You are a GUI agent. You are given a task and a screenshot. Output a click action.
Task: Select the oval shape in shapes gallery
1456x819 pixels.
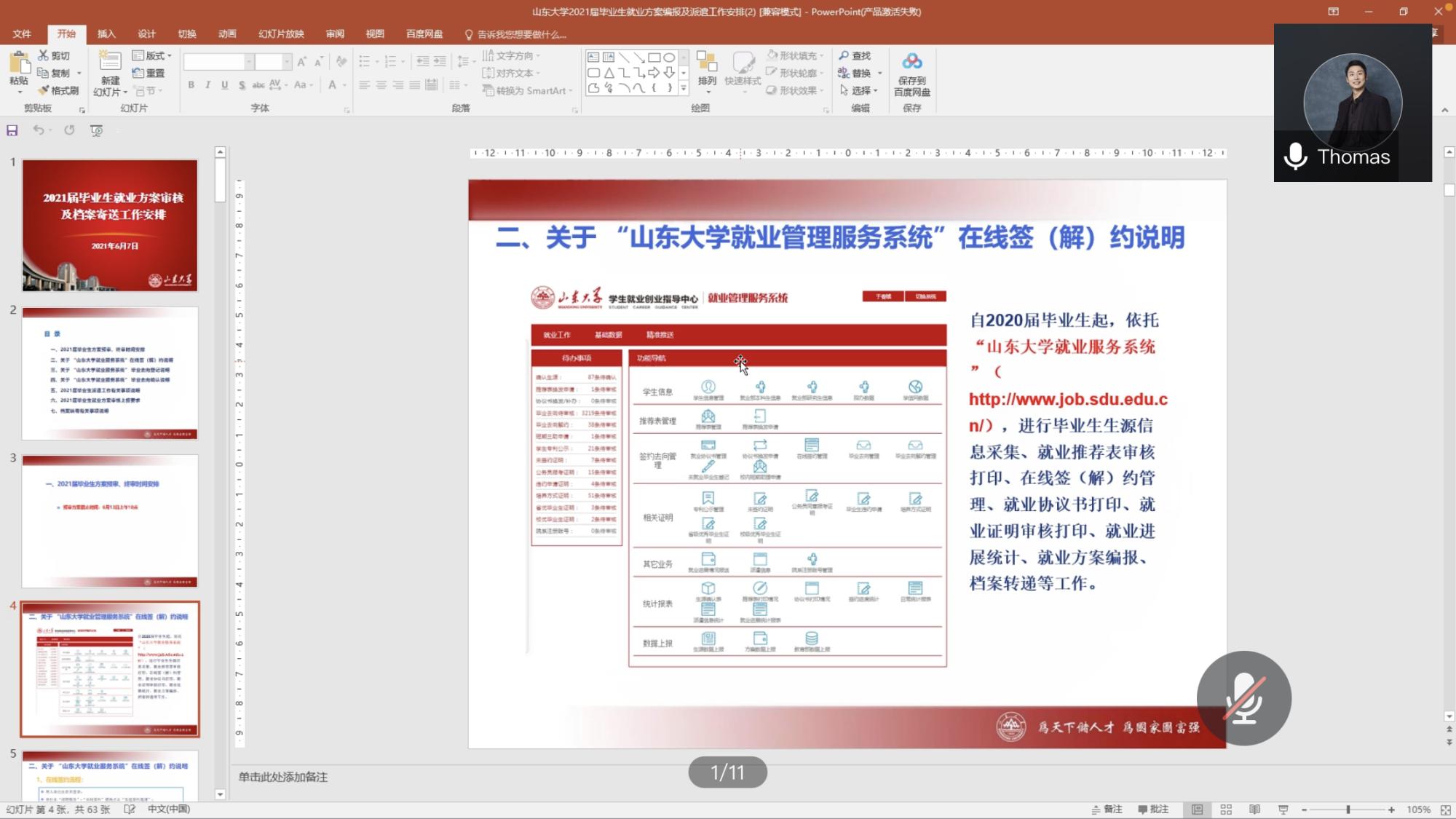[x=668, y=58]
